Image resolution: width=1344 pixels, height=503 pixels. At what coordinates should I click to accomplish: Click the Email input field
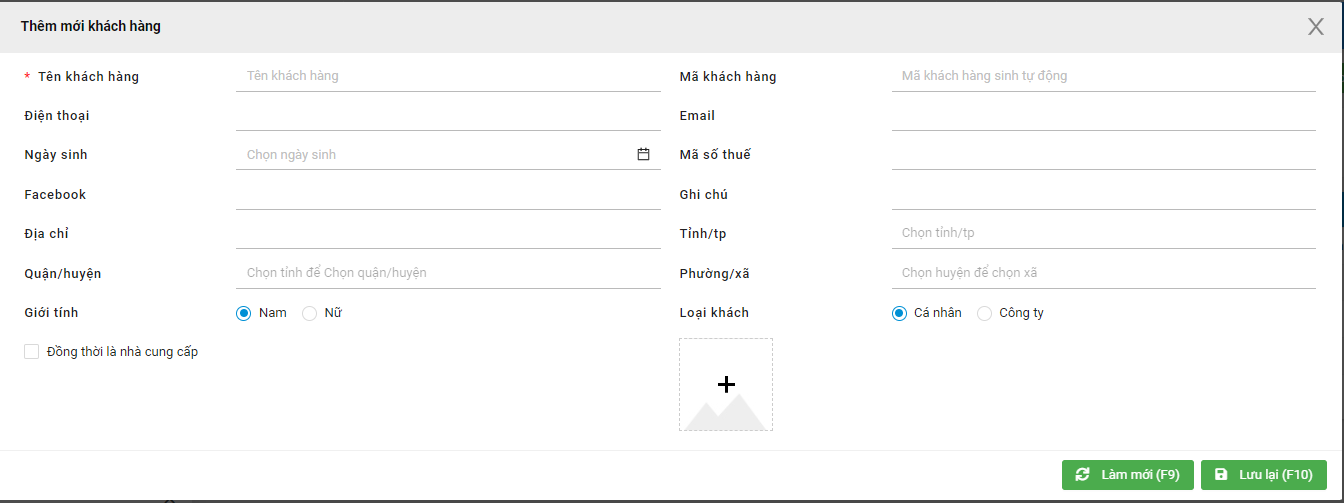pyautogui.click(x=1103, y=116)
